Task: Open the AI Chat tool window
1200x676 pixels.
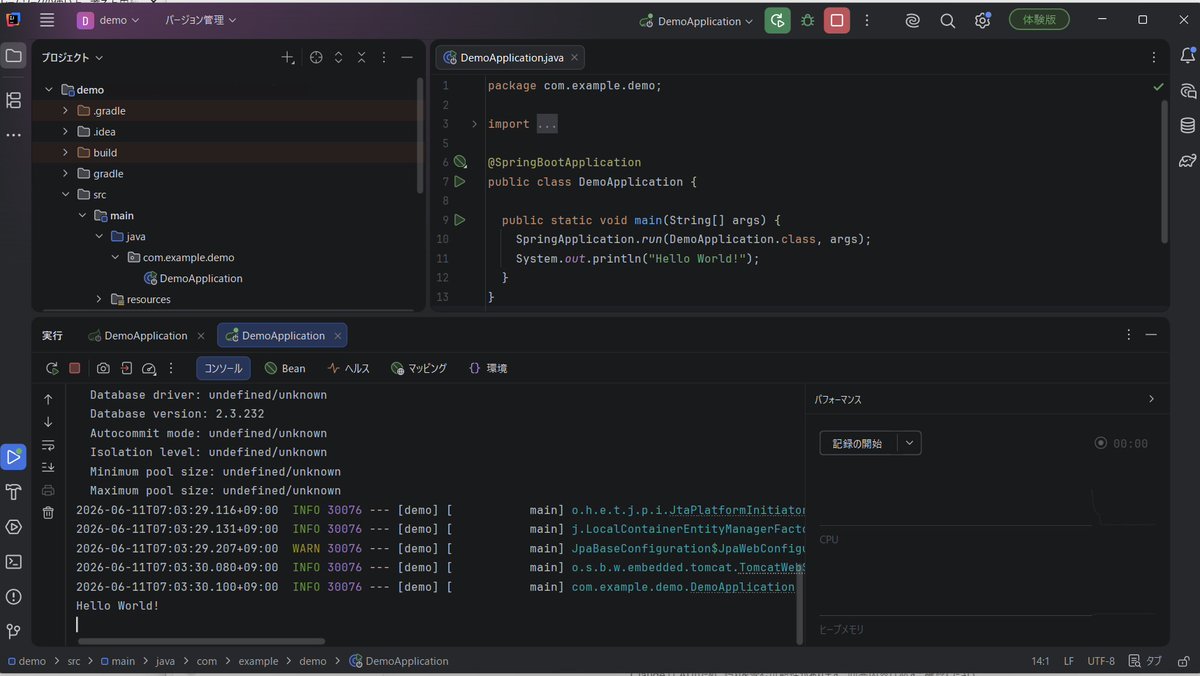Action: coord(1188,91)
